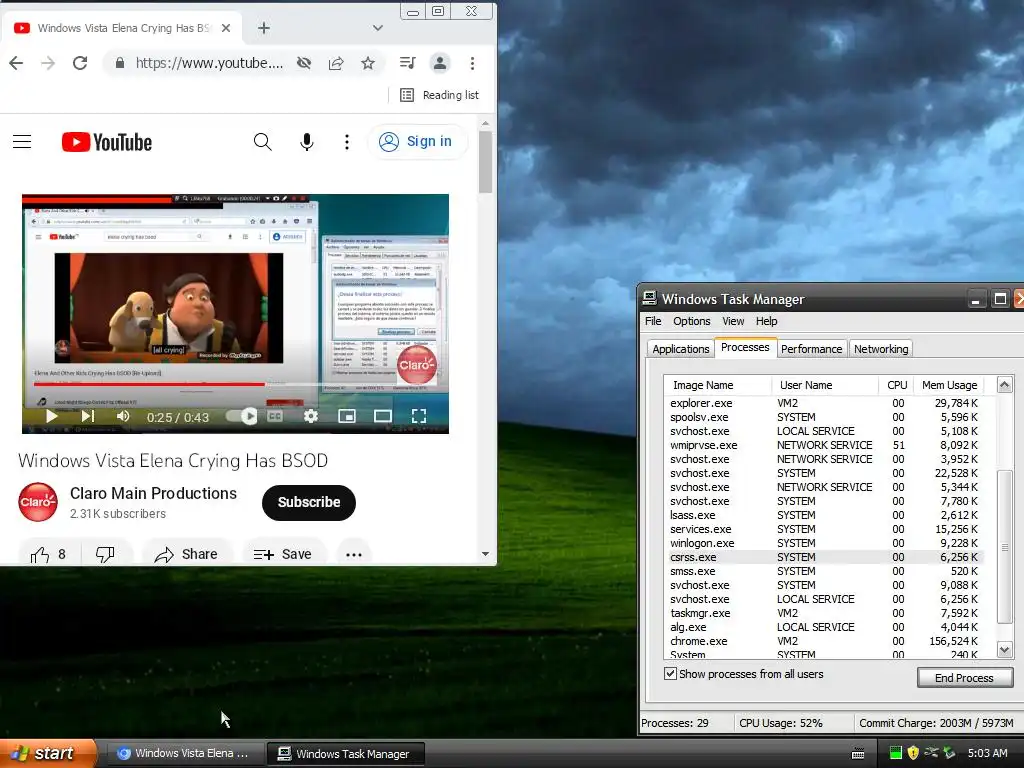Share the video
Image resolution: width=1024 pixels, height=768 pixels.
(186, 554)
